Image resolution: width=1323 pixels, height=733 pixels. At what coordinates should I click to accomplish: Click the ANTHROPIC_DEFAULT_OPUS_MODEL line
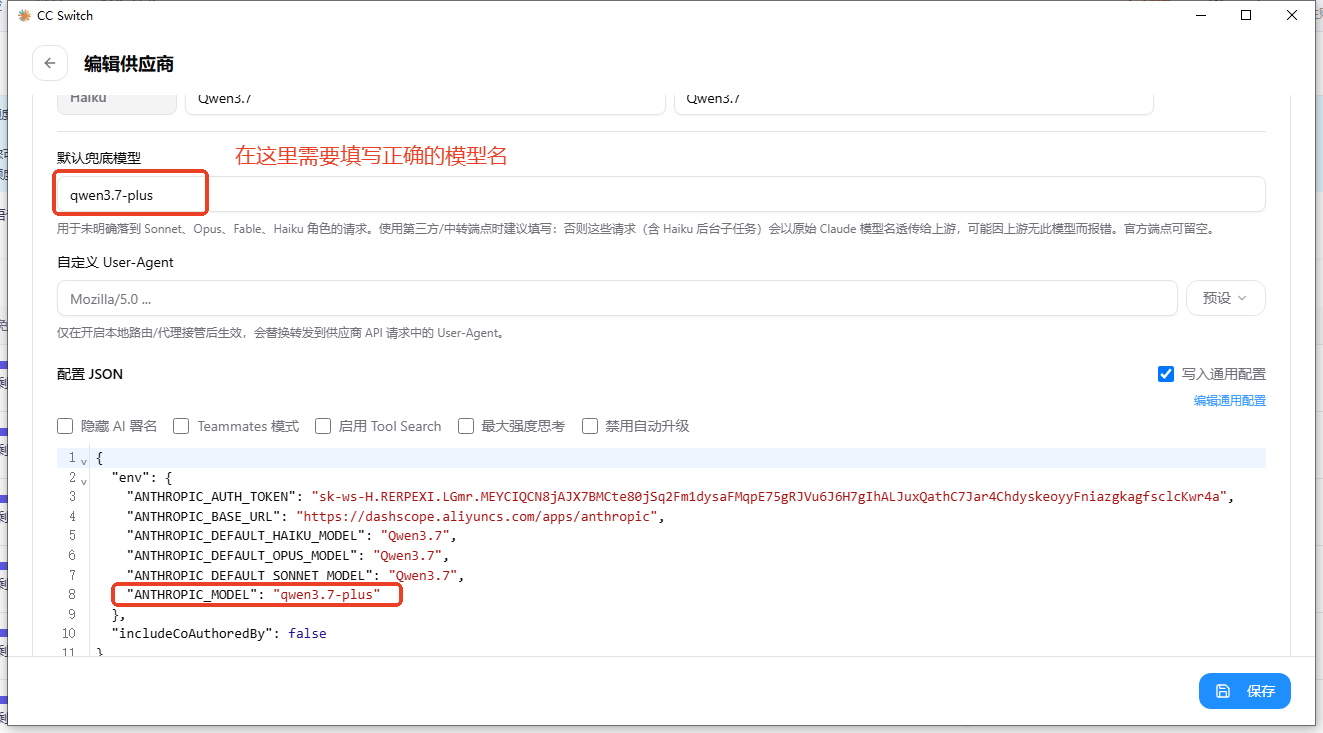287,555
